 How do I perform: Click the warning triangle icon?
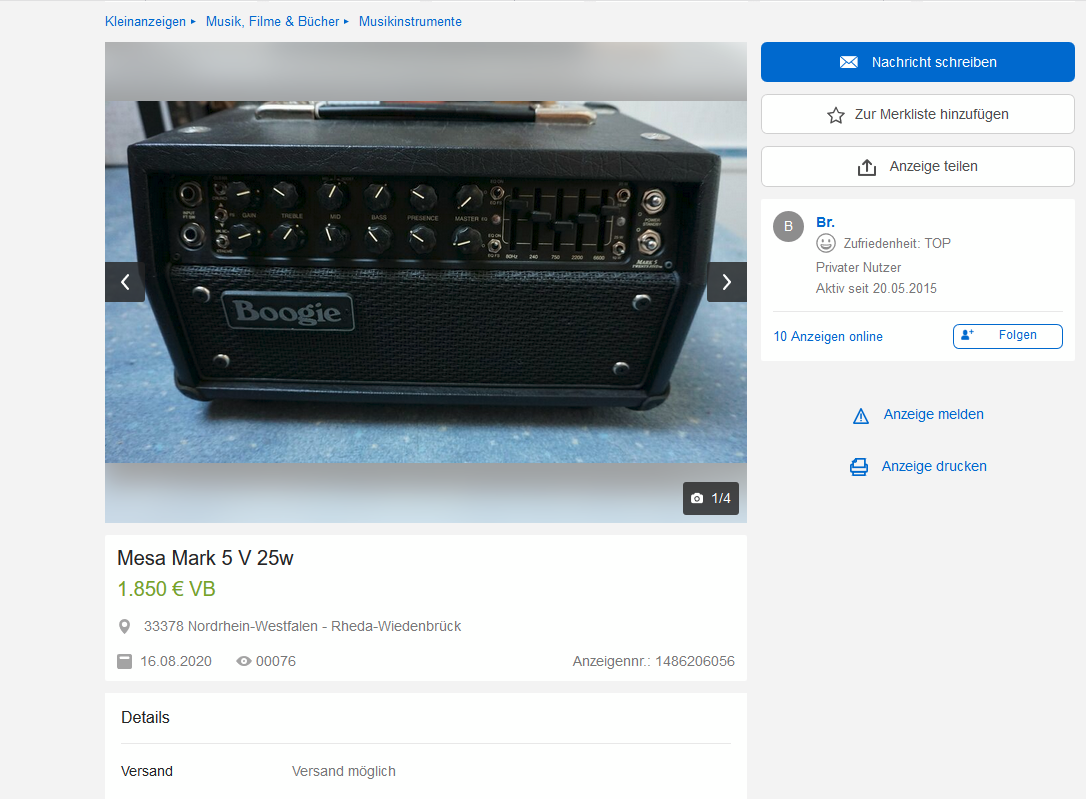(860, 415)
